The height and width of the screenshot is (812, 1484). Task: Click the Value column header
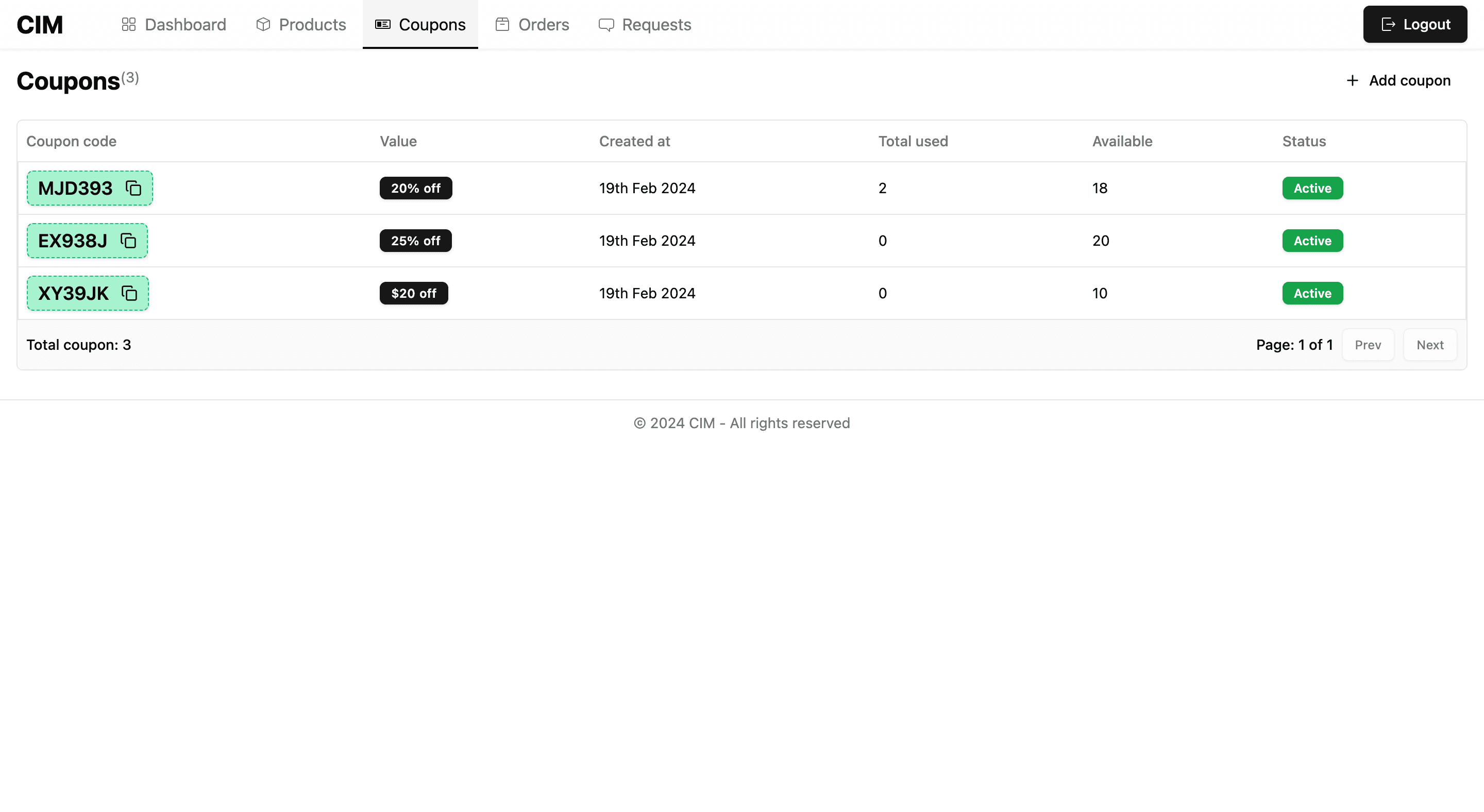pos(398,141)
